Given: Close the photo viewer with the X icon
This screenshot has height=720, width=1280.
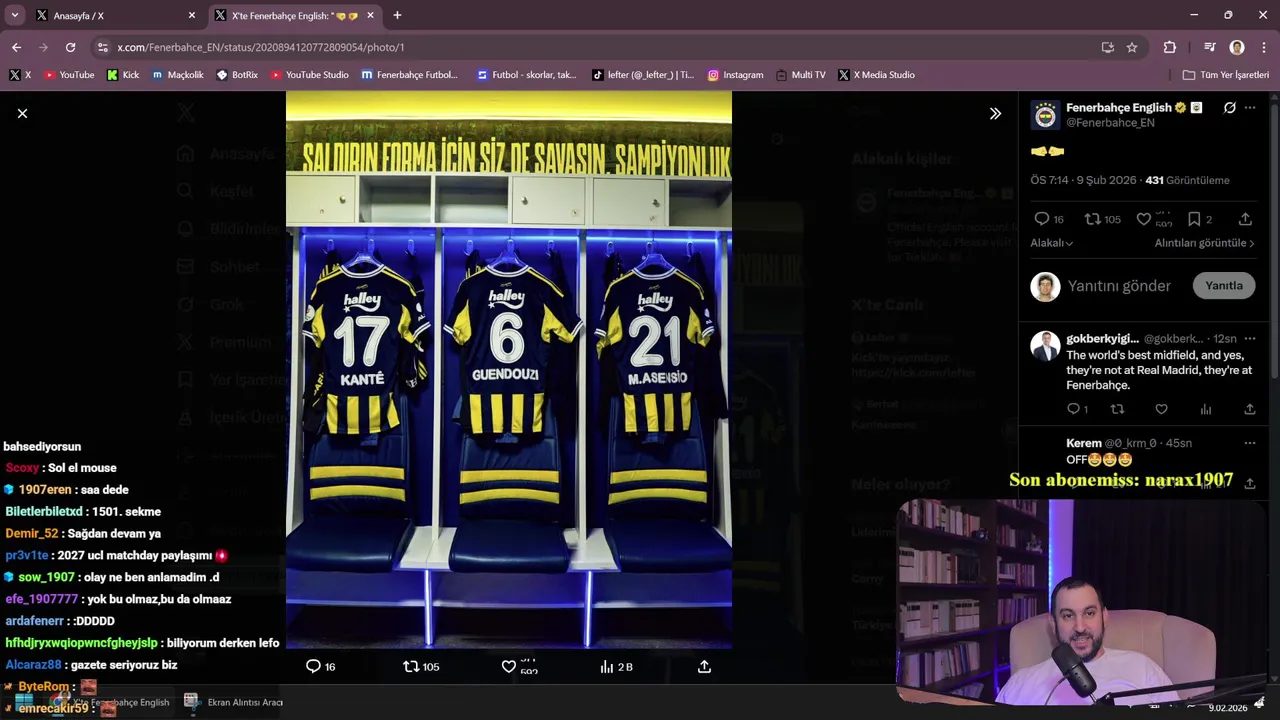Looking at the screenshot, I should (x=22, y=114).
